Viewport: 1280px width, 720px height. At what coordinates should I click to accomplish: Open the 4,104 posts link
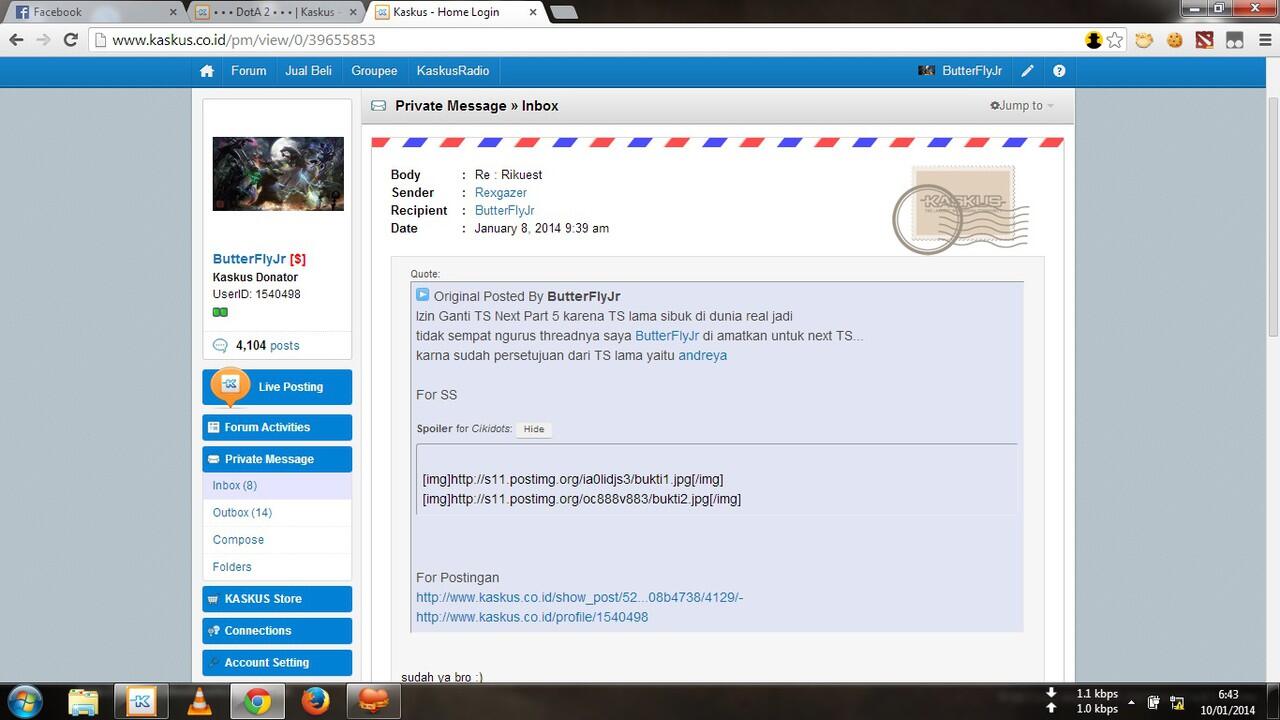pos(267,346)
